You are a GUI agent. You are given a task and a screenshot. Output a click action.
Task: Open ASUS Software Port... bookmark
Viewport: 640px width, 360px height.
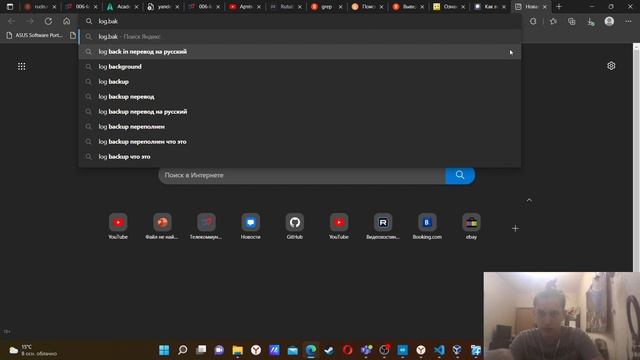[x=34, y=36]
